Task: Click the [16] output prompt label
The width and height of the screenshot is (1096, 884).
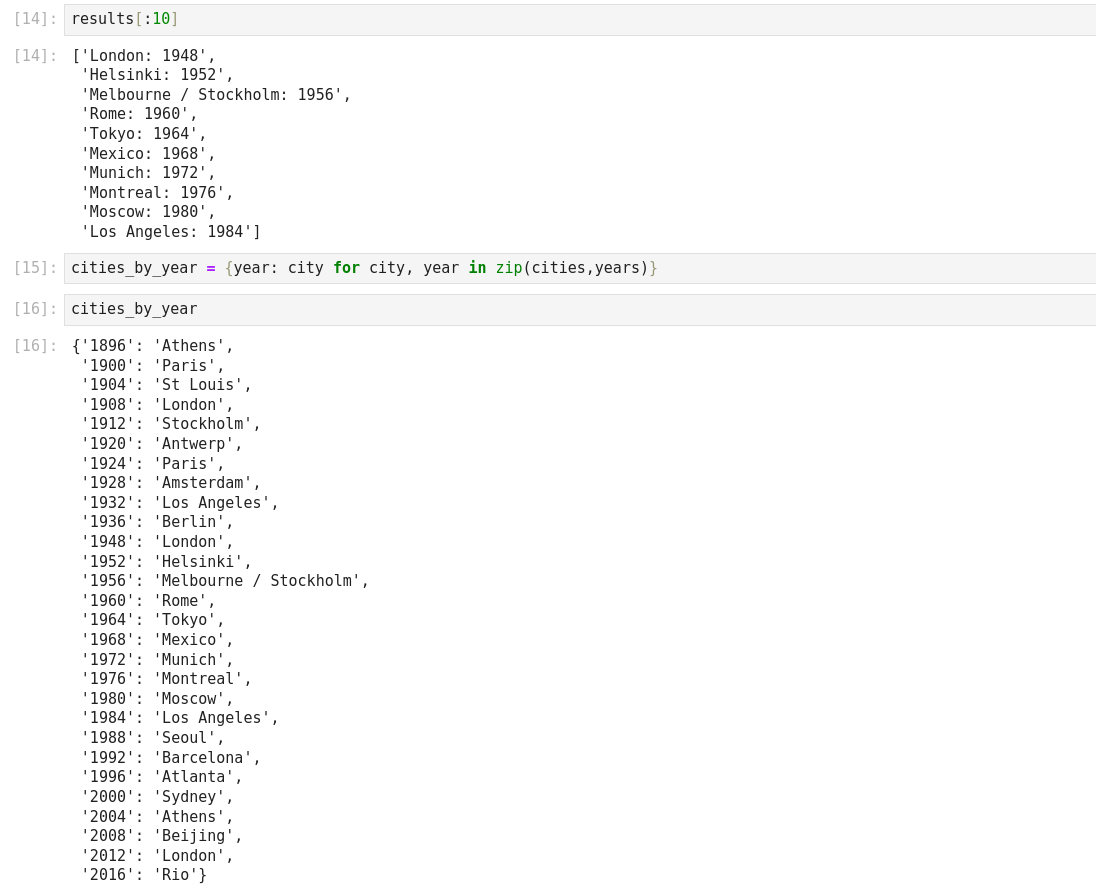Action: click(x=35, y=346)
